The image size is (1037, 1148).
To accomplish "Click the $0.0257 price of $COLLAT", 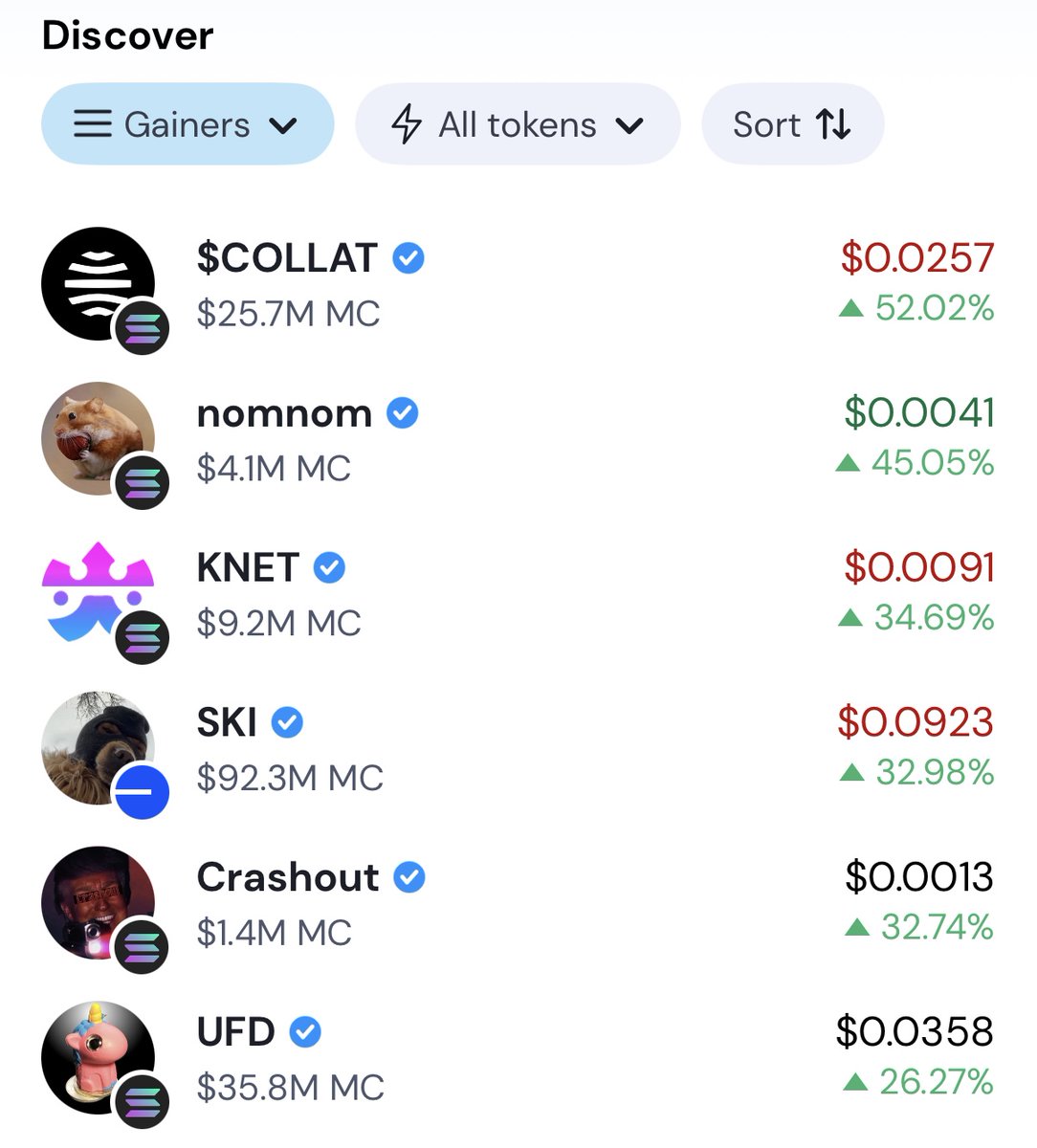I will (x=917, y=257).
